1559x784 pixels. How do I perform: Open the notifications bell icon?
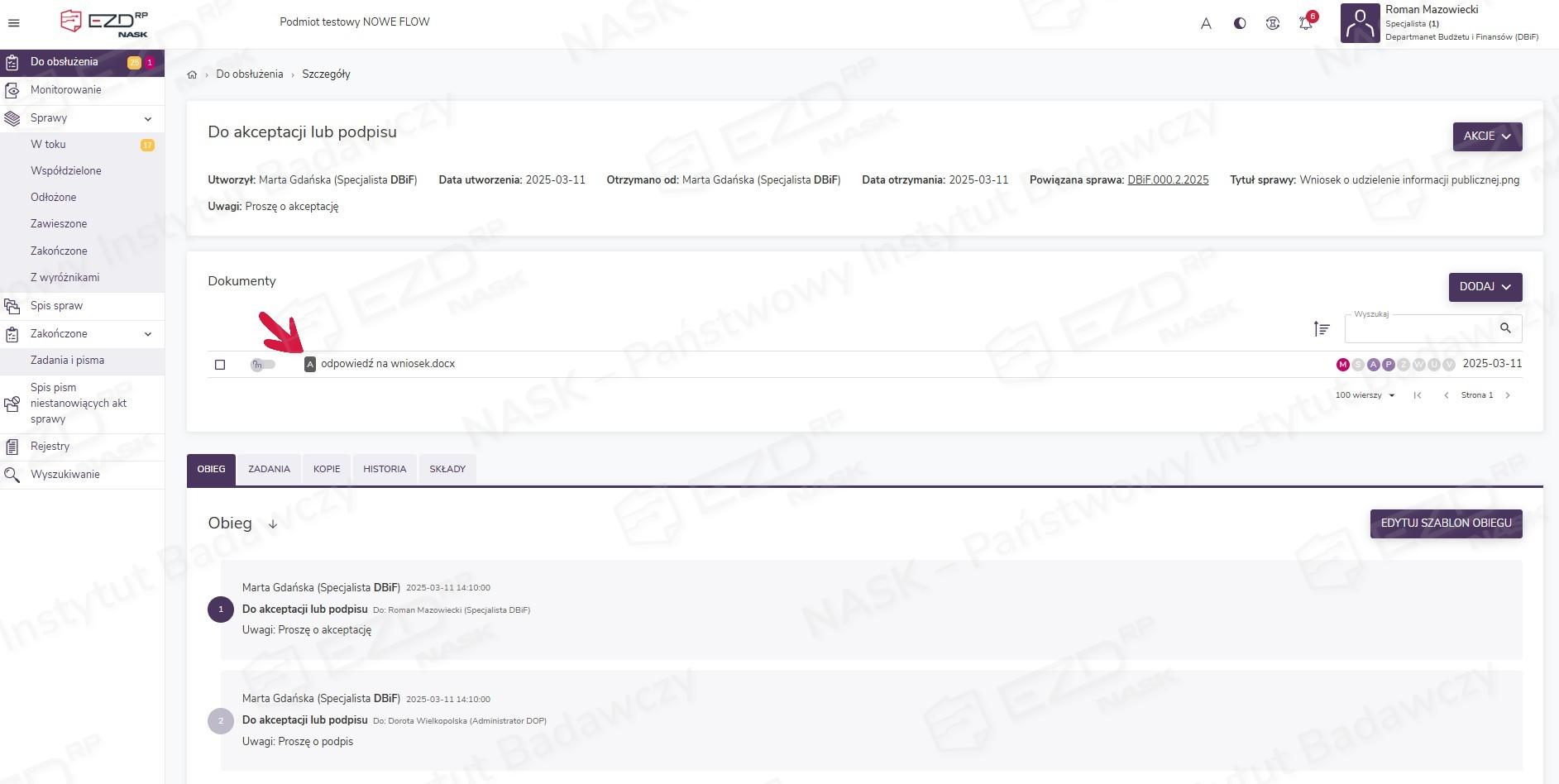[1306, 23]
